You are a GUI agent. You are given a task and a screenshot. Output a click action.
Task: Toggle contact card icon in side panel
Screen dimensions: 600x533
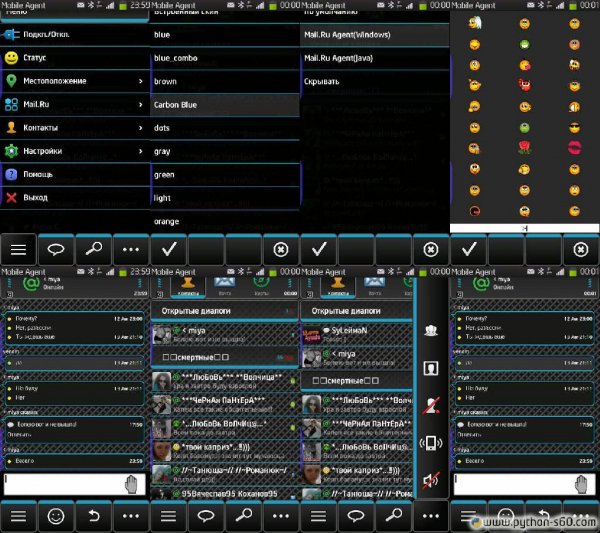click(431, 368)
